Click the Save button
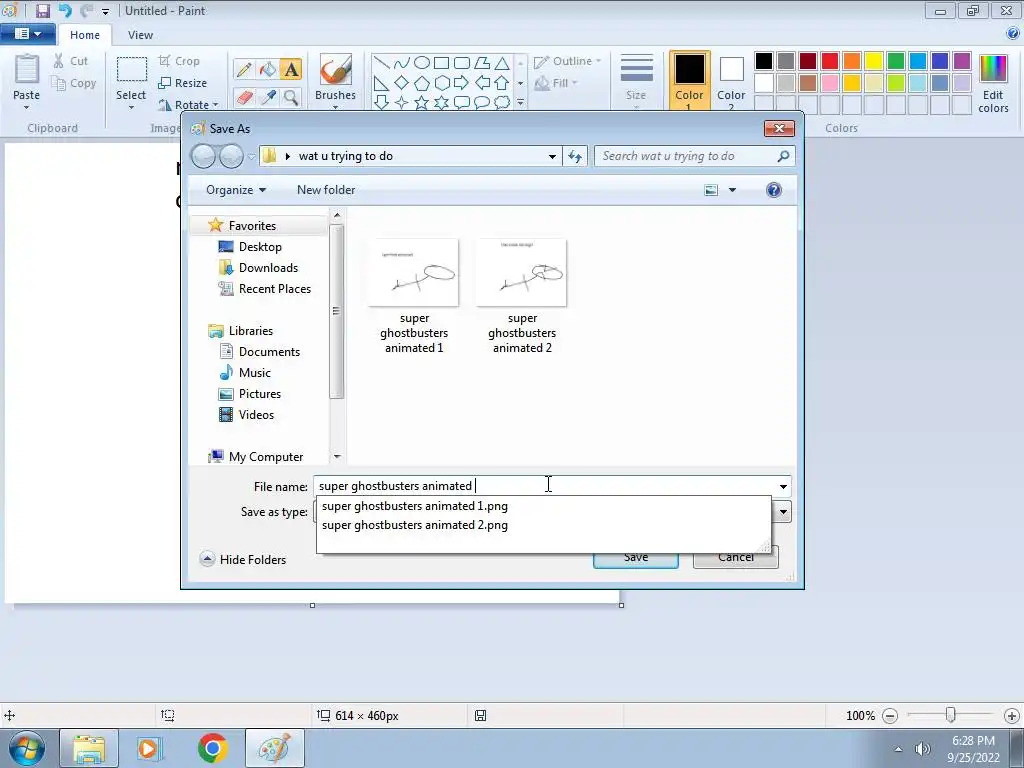The height and width of the screenshot is (768, 1024). [635, 557]
